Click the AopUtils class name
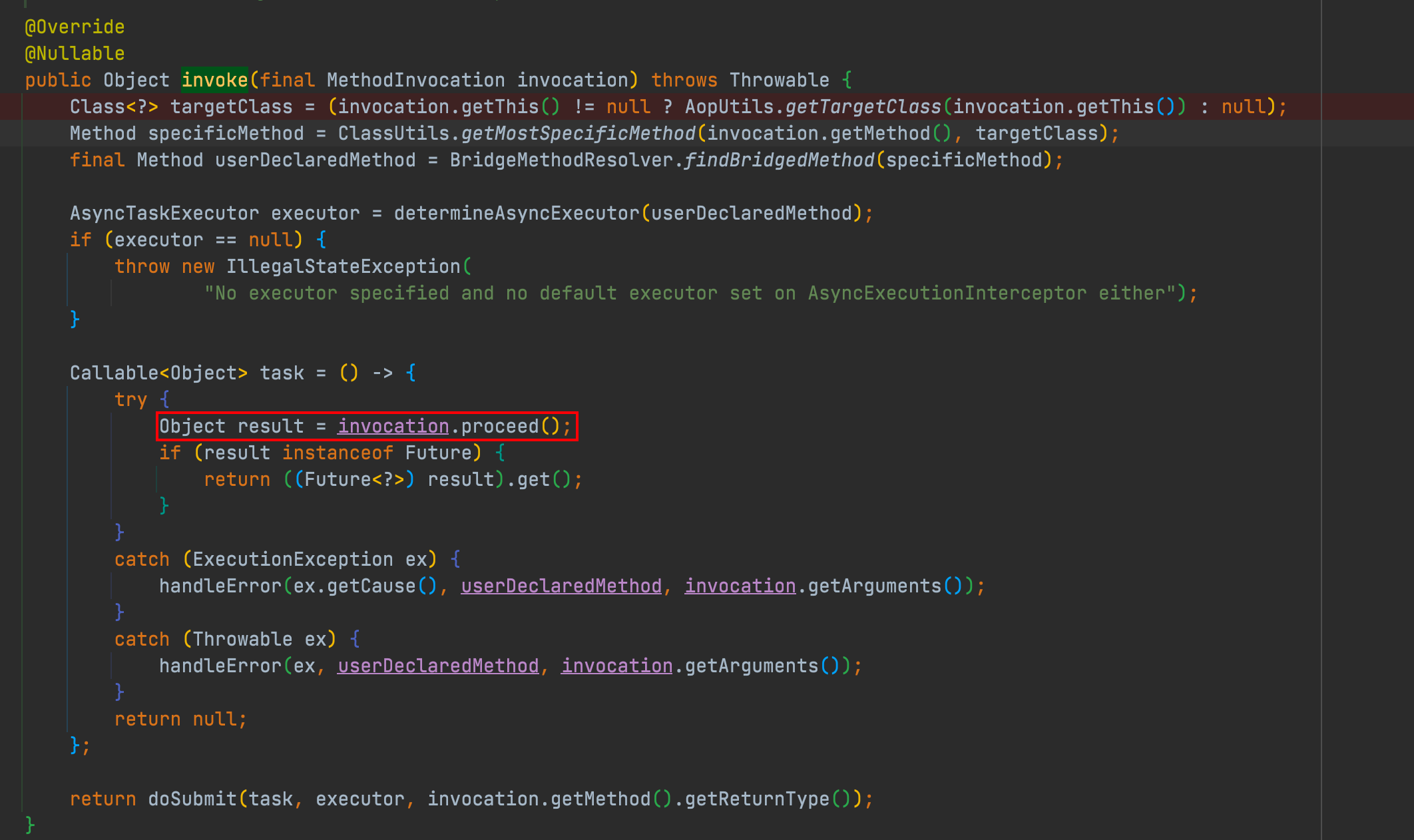Screen dimensions: 1414x840 729,106
